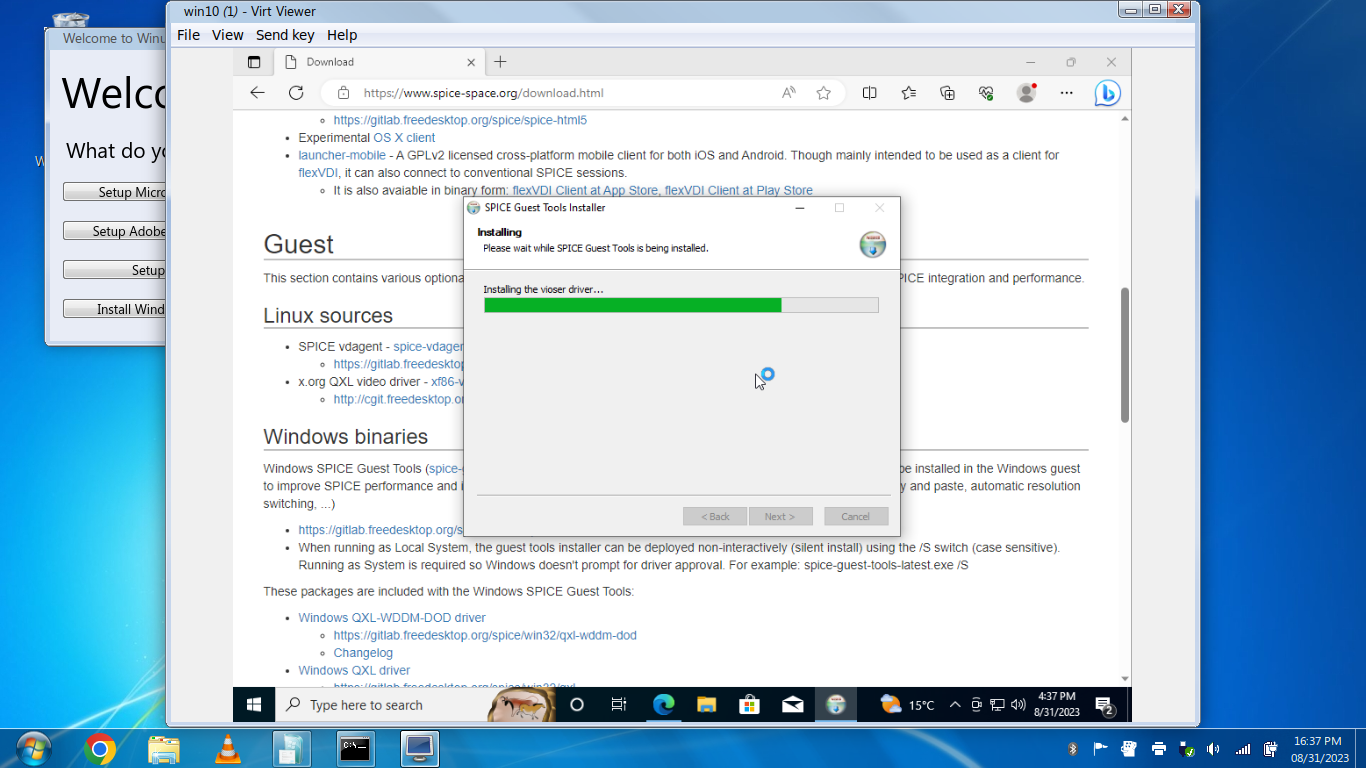Viewport: 1366px width, 768px height.
Task: Click the Read aloud icon in address bar
Action: (789, 93)
